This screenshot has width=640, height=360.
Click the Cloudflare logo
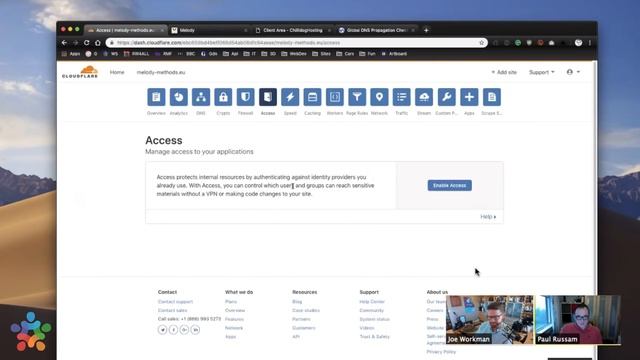click(x=80, y=72)
